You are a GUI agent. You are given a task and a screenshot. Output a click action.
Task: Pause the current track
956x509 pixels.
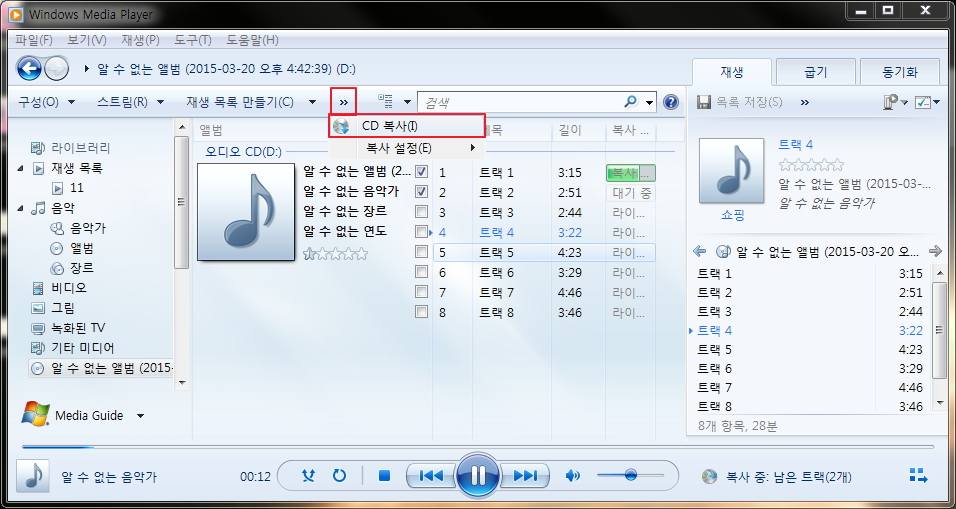coord(478,475)
